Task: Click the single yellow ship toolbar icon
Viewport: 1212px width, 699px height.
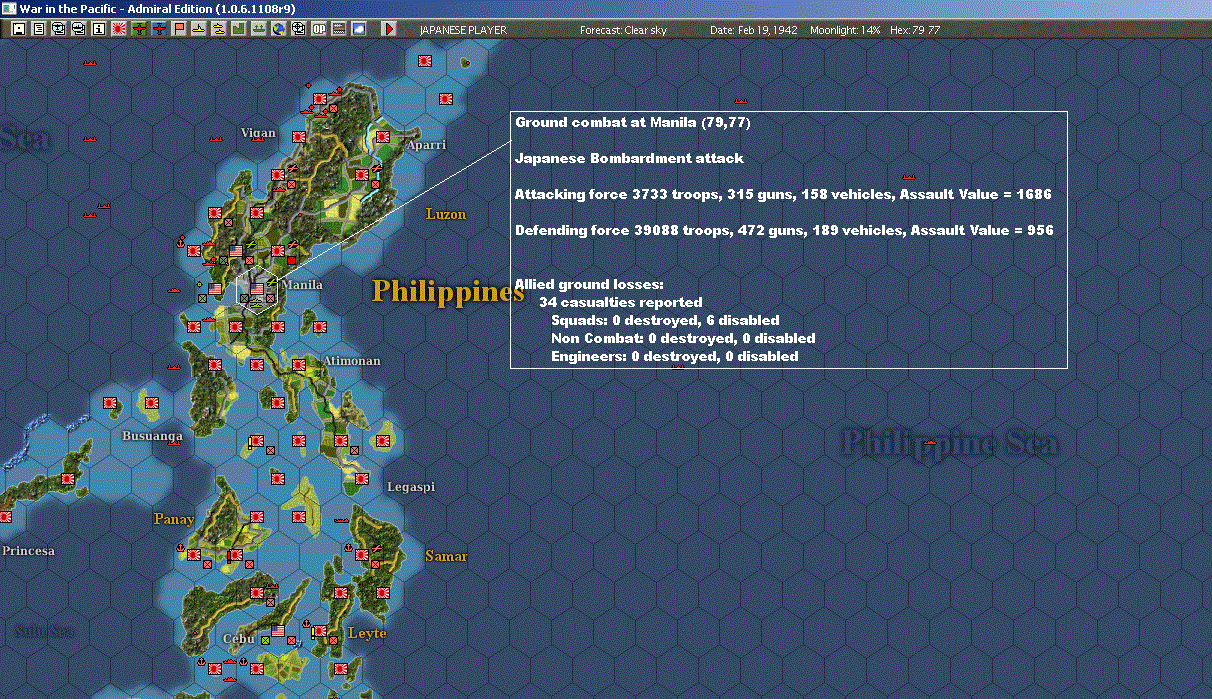Action: click(199, 29)
